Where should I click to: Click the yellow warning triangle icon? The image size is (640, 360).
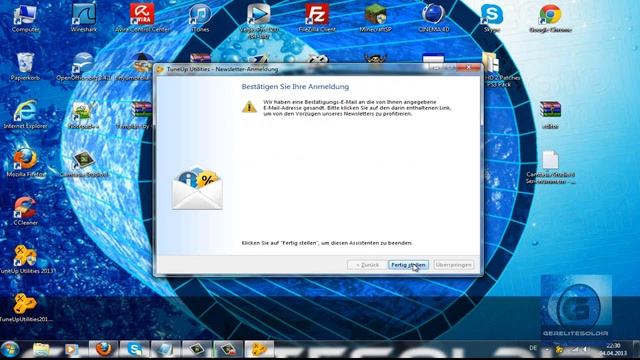[249, 107]
